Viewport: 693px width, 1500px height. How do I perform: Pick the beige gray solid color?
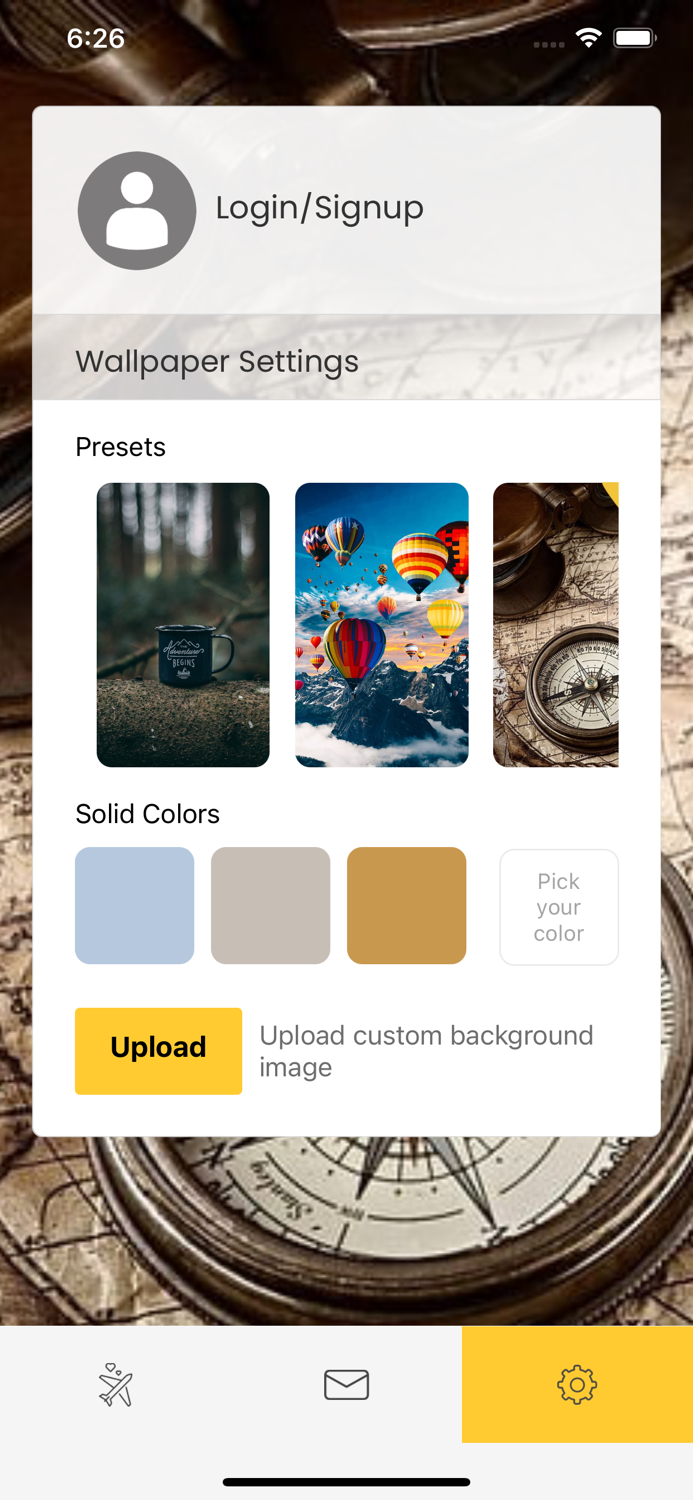(271, 906)
